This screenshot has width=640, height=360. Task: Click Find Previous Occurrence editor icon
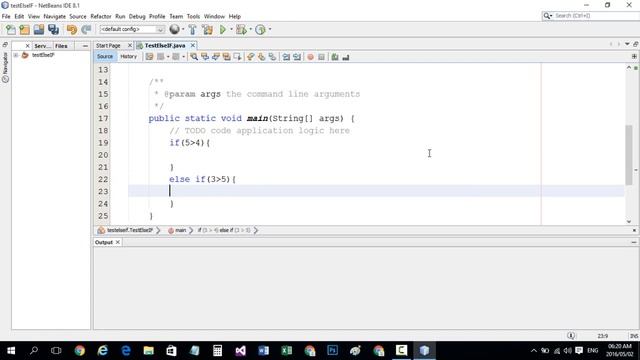[x=205, y=57]
